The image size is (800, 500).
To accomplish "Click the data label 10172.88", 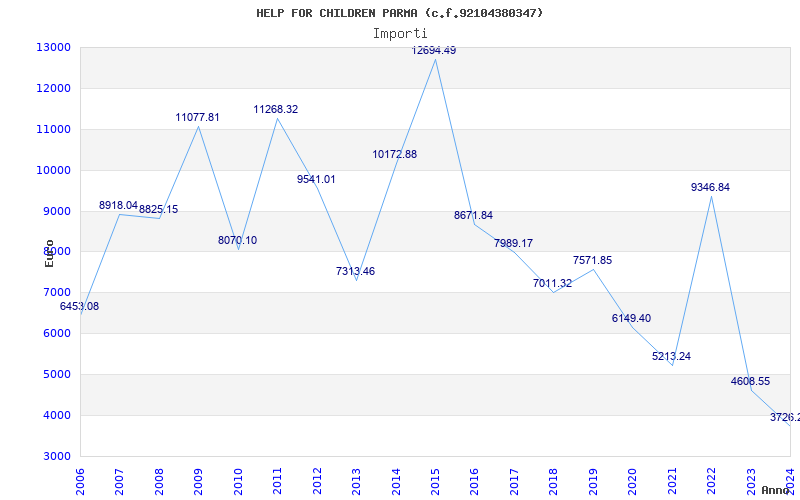I will pyautogui.click(x=395, y=154).
